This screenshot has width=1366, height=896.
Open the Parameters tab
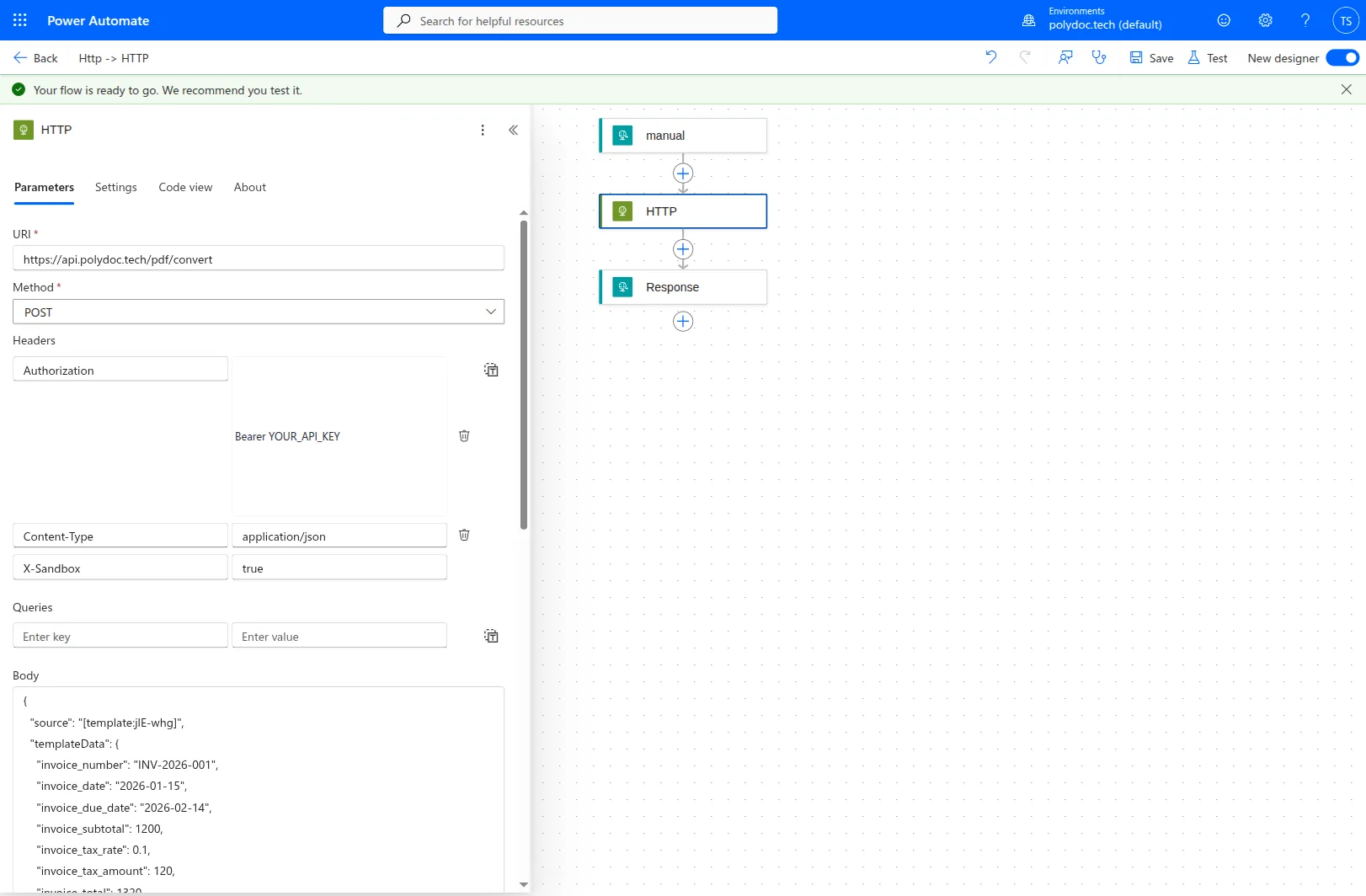click(44, 187)
